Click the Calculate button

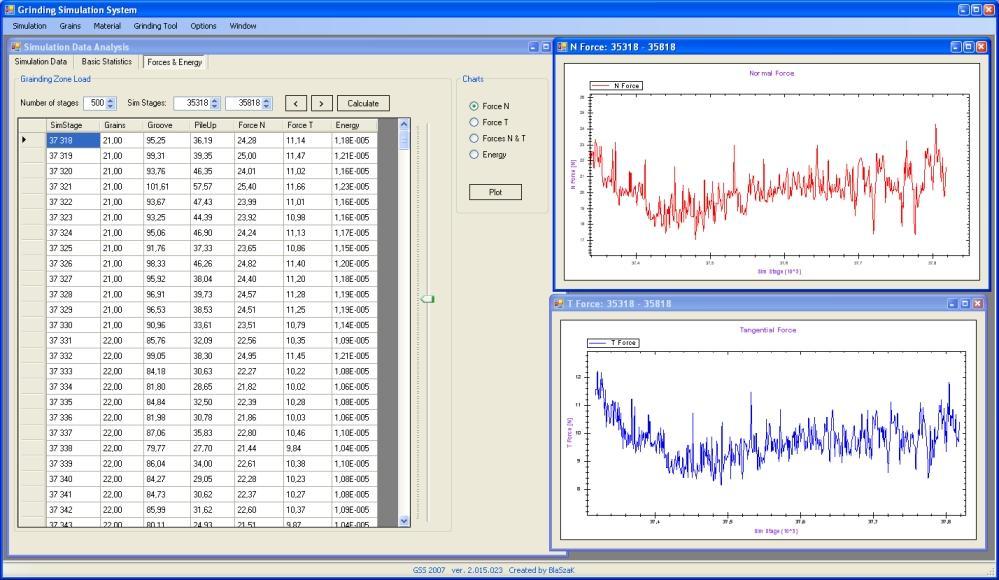363,103
